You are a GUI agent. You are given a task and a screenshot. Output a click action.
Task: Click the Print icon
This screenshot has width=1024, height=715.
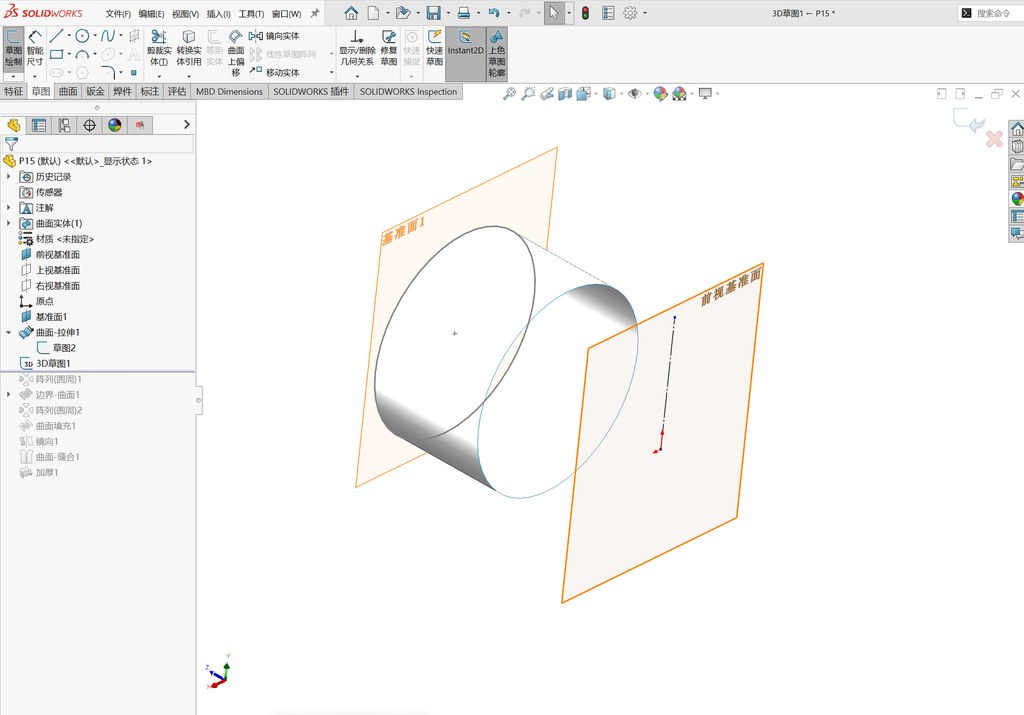464,13
